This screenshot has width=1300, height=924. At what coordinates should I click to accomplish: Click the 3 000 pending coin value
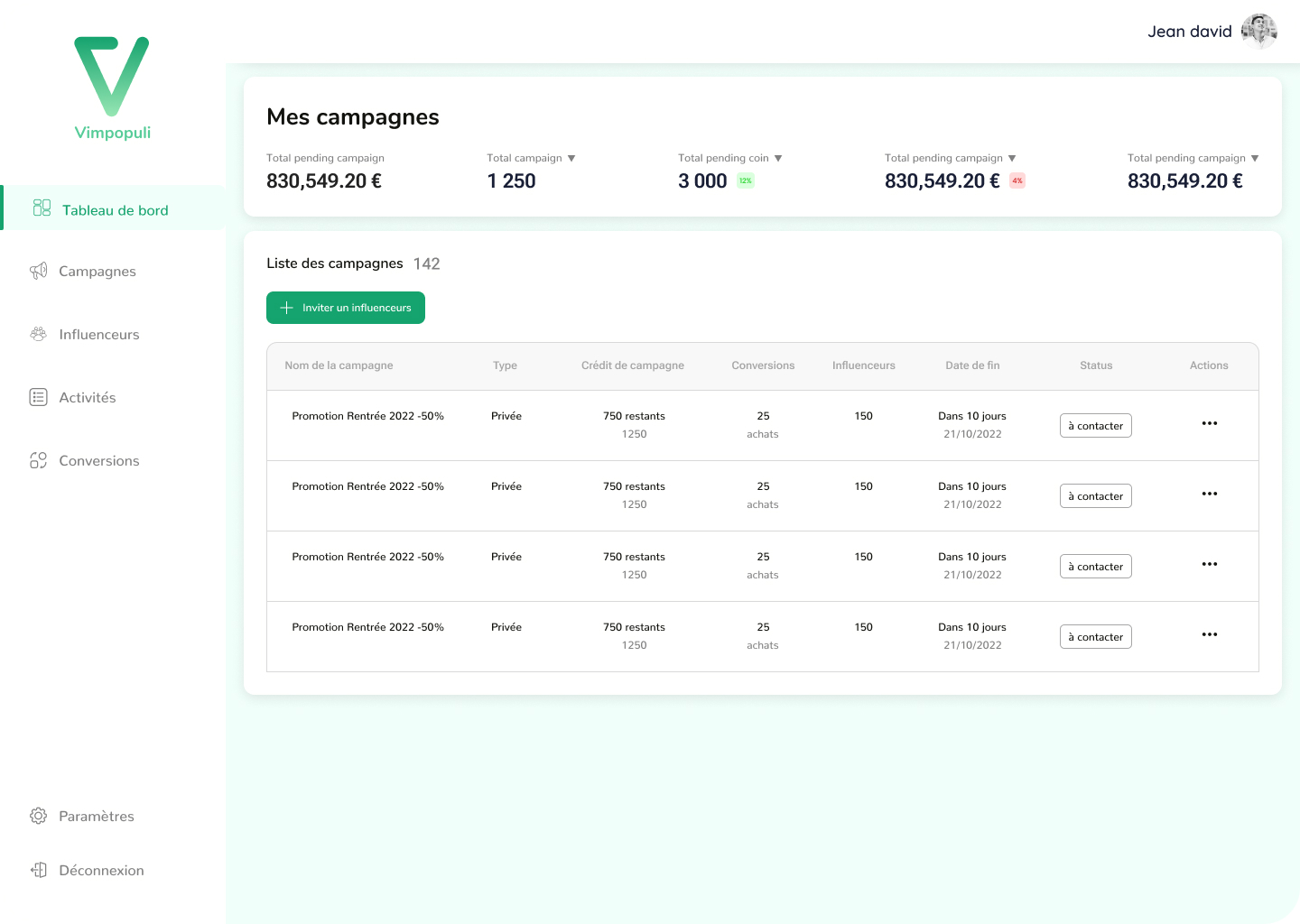coord(702,181)
